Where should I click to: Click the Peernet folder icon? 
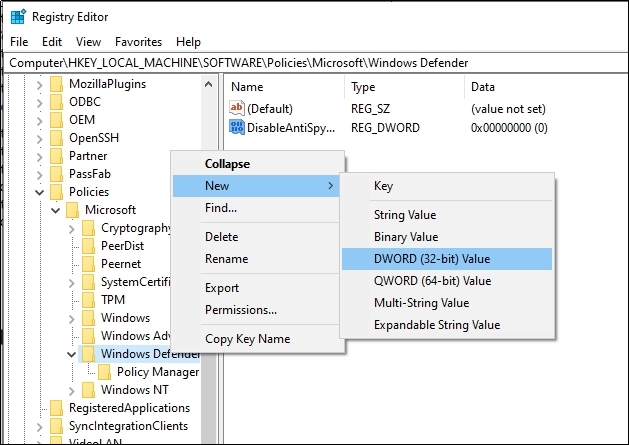point(89,264)
